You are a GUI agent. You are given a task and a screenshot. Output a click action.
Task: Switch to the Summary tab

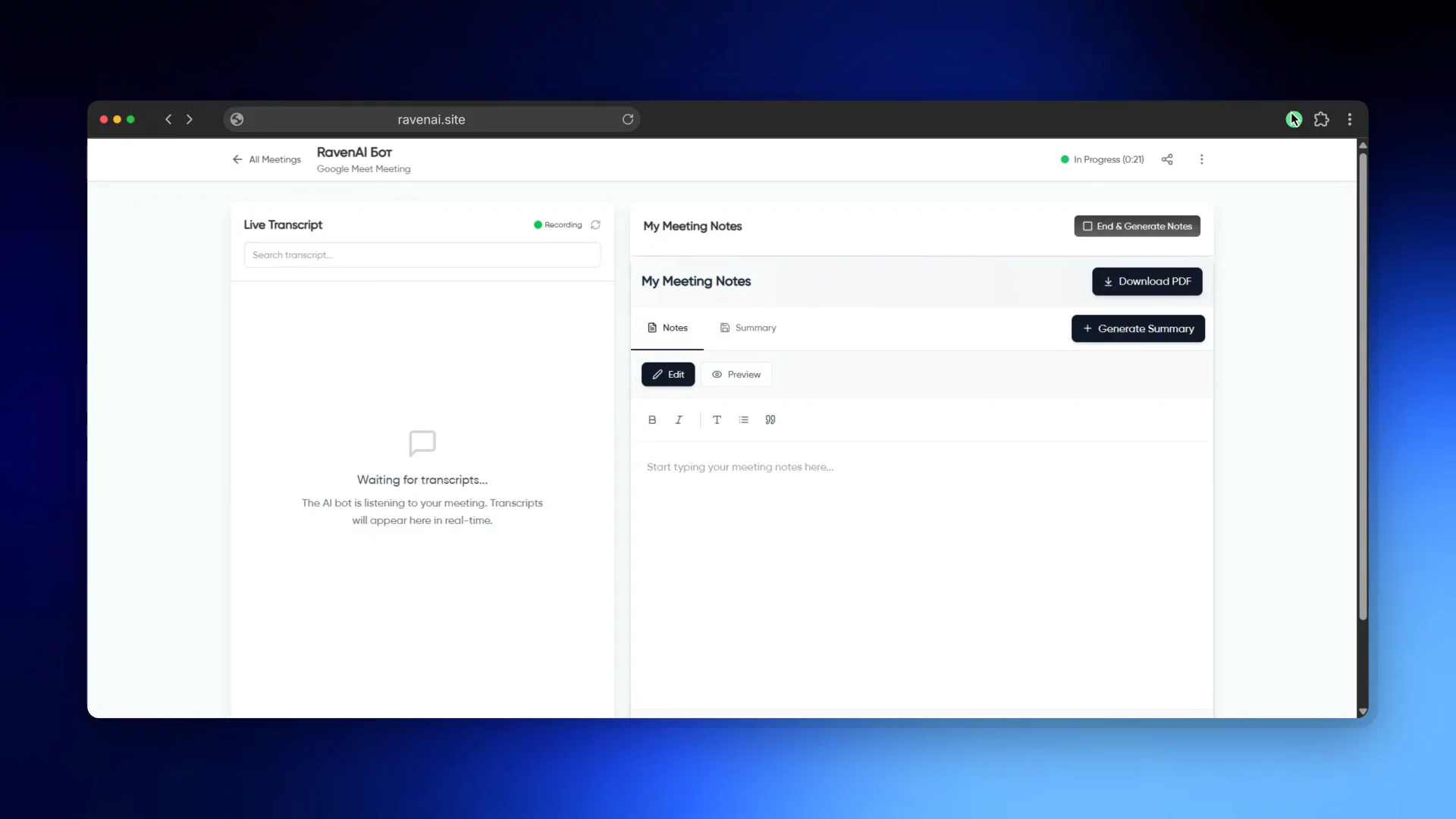pyautogui.click(x=748, y=328)
